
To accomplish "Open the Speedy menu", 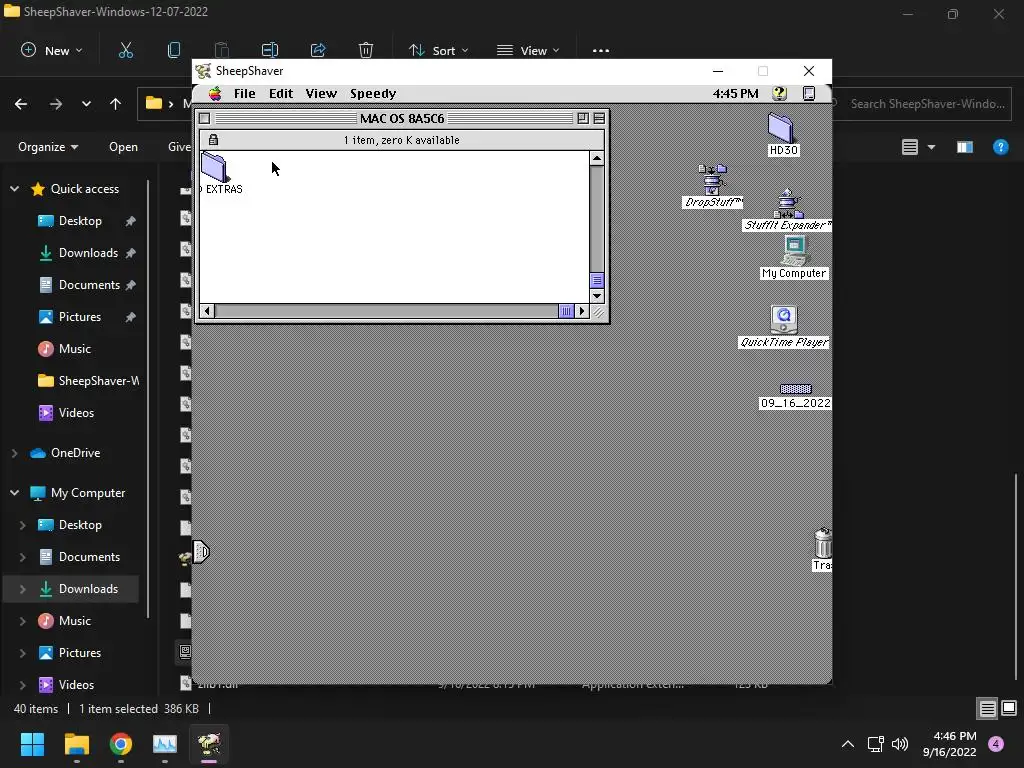I will [373, 93].
